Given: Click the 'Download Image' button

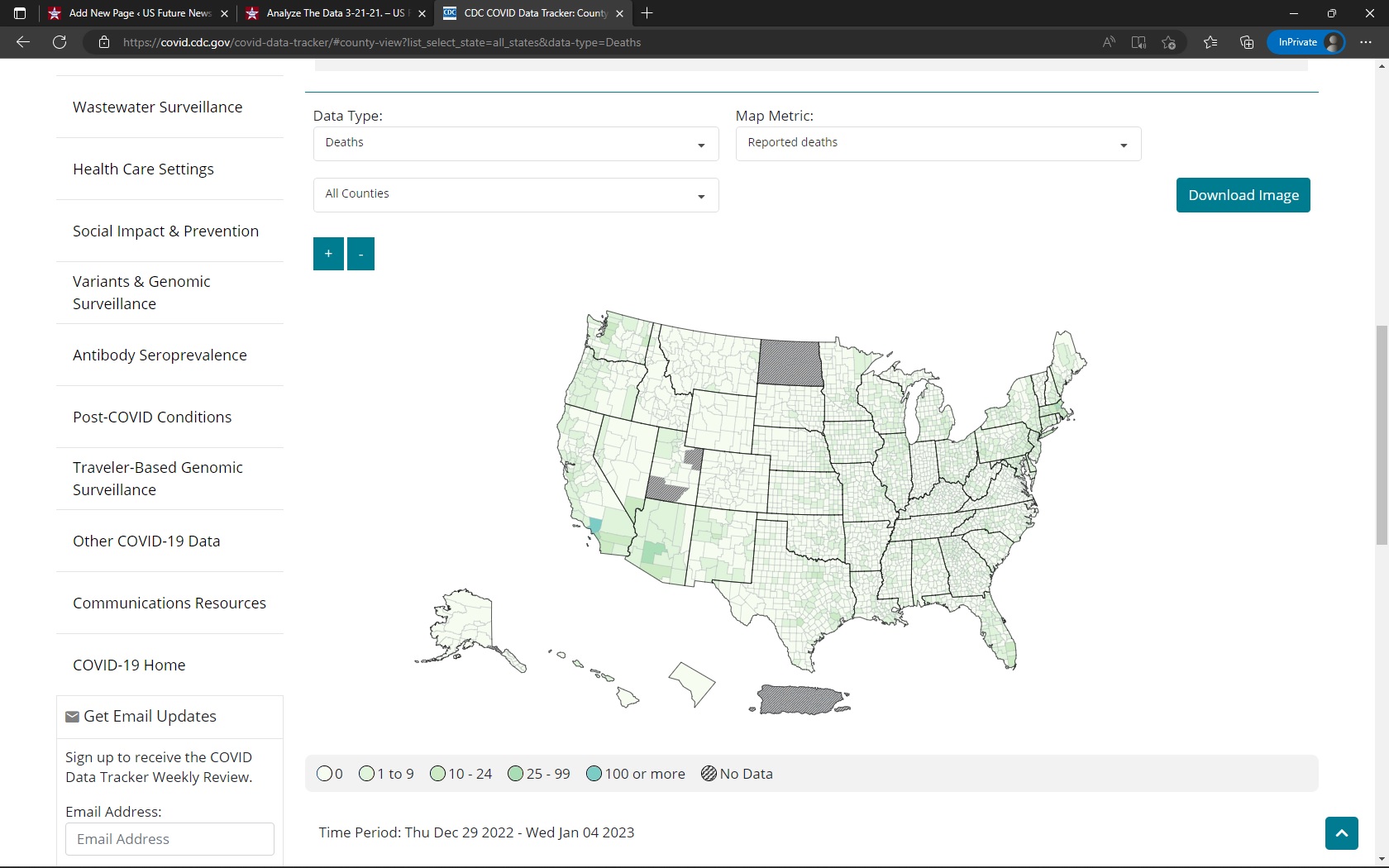Looking at the screenshot, I should point(1243,195).
